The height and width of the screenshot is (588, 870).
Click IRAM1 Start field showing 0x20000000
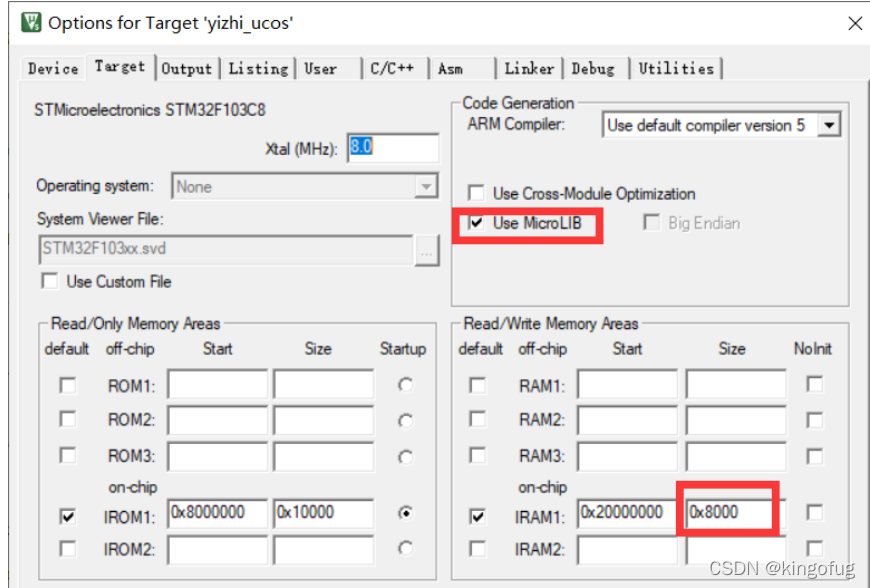[627, 513]
